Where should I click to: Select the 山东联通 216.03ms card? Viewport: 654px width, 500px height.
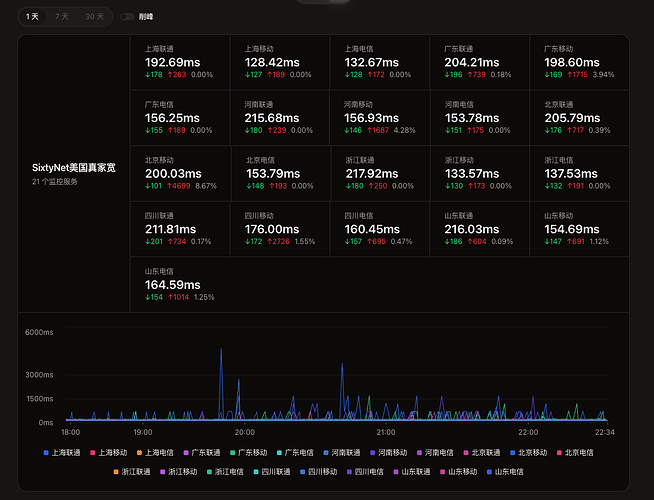point(480,229)
